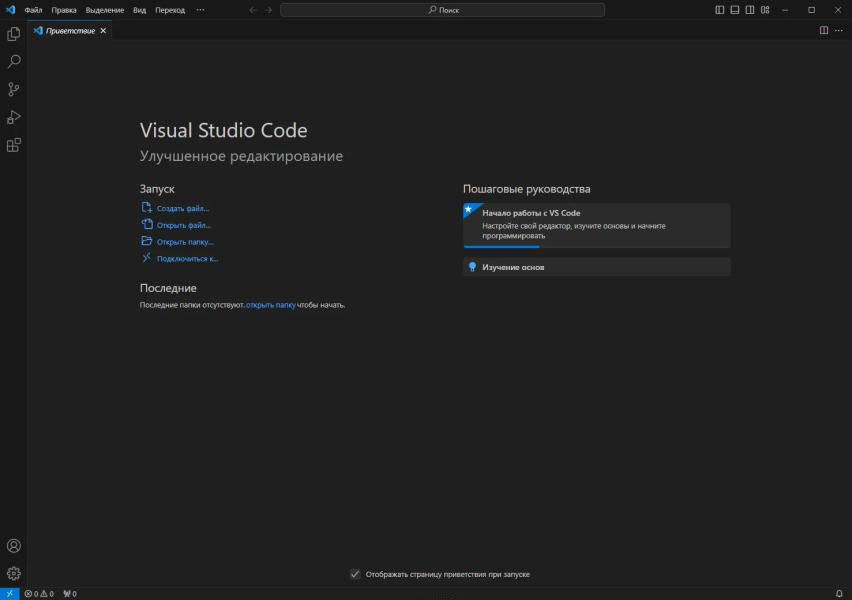Minimize the VS Code window
Viewport: 852px width, 600px height.
click(785, 10)
